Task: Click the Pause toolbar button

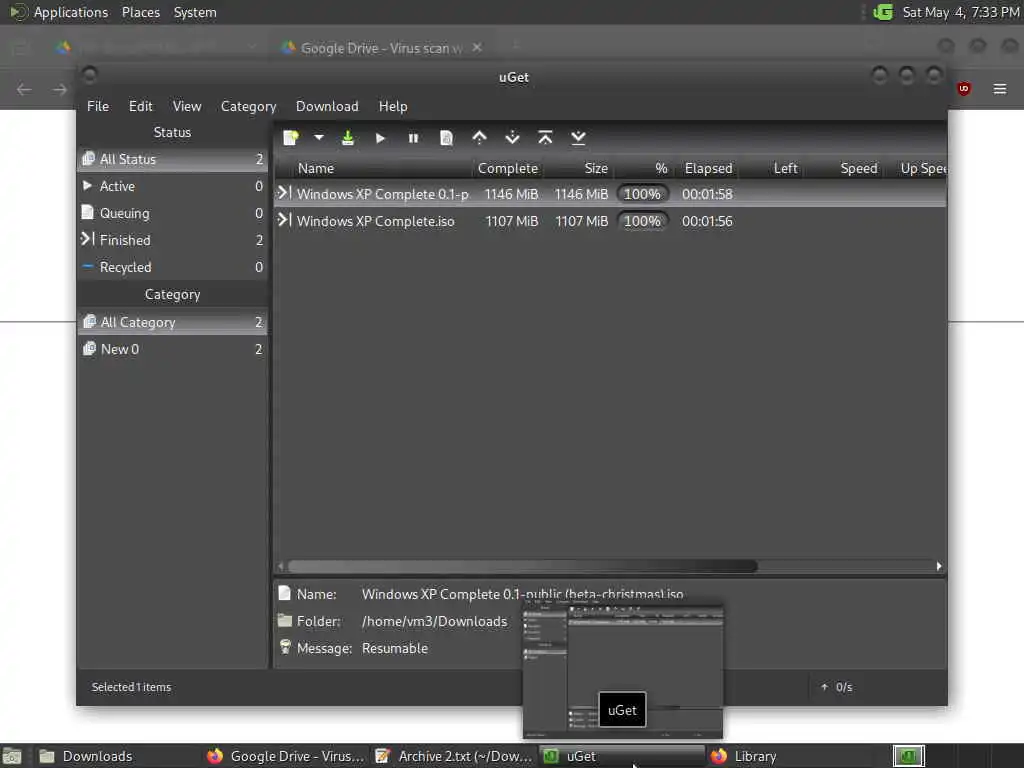Action: [413, 138]
